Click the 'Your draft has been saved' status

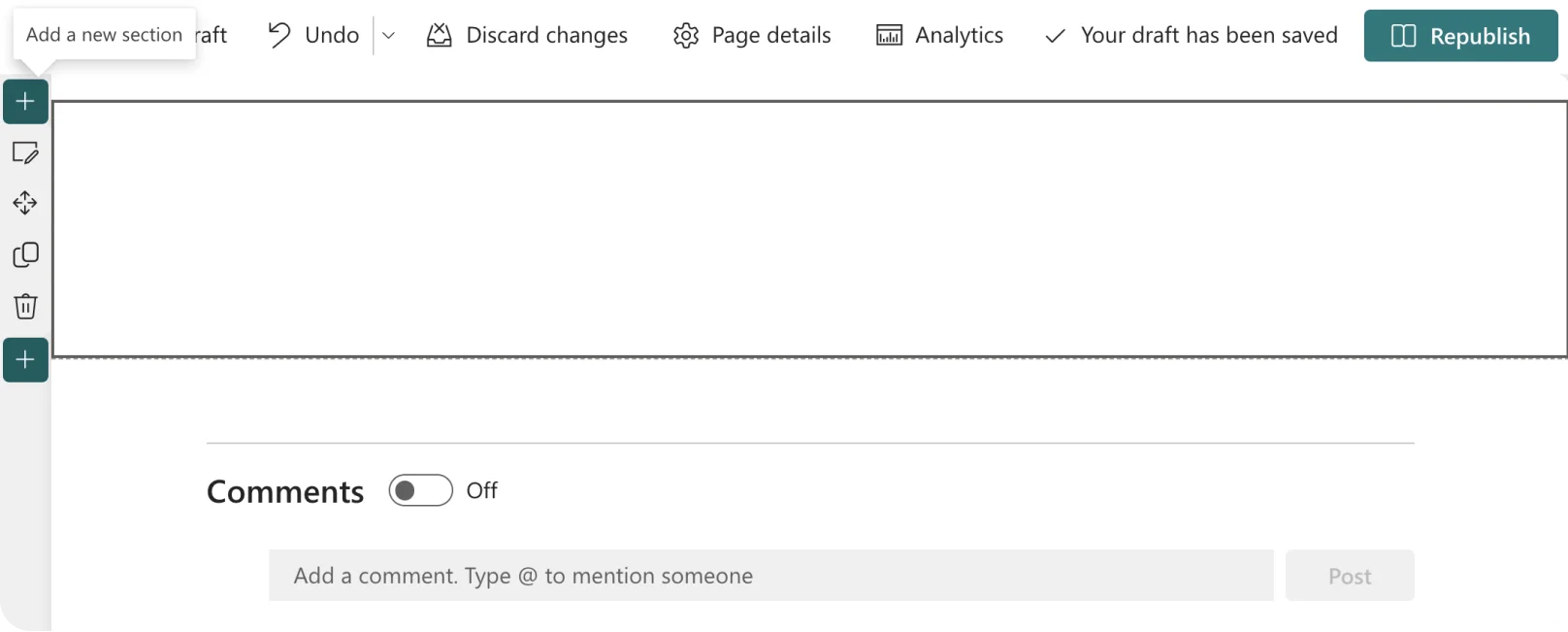(x=1191, y=36)
